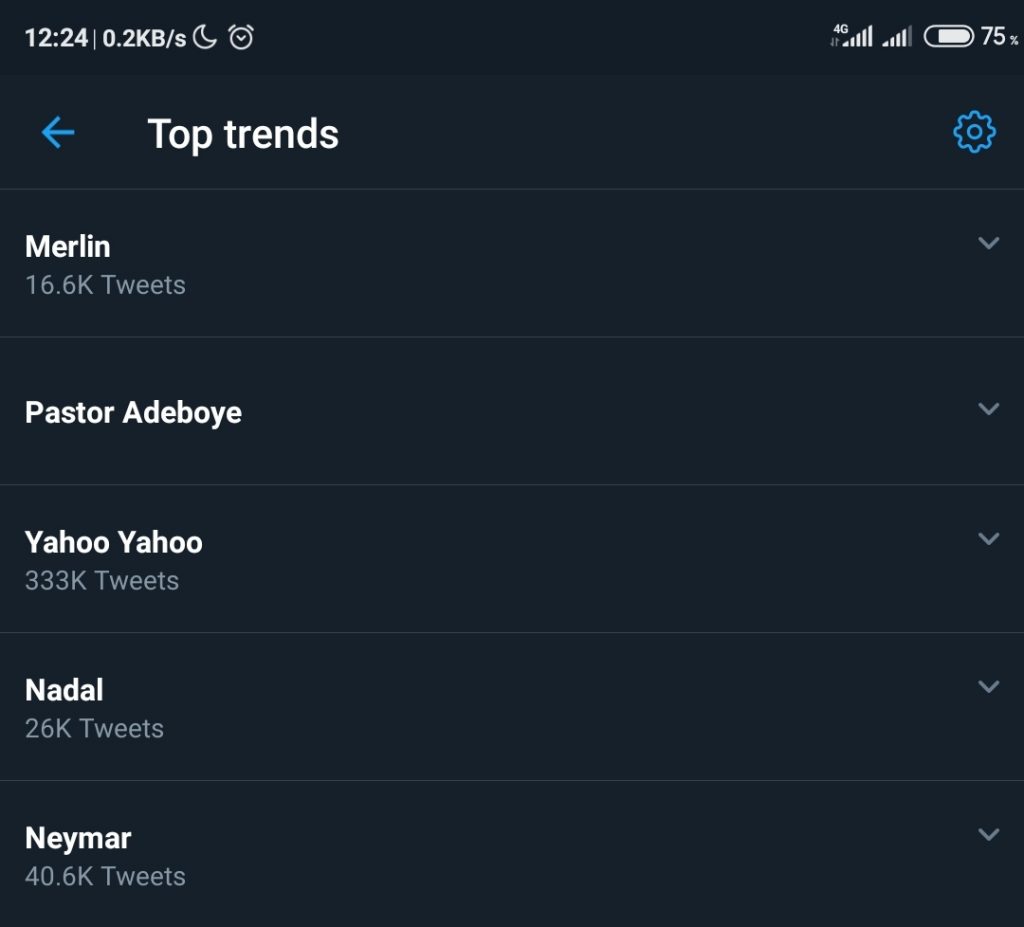Screen dimensions: 1024x927
Task: View the Neymar trending topic
Action: pos(78,838)
